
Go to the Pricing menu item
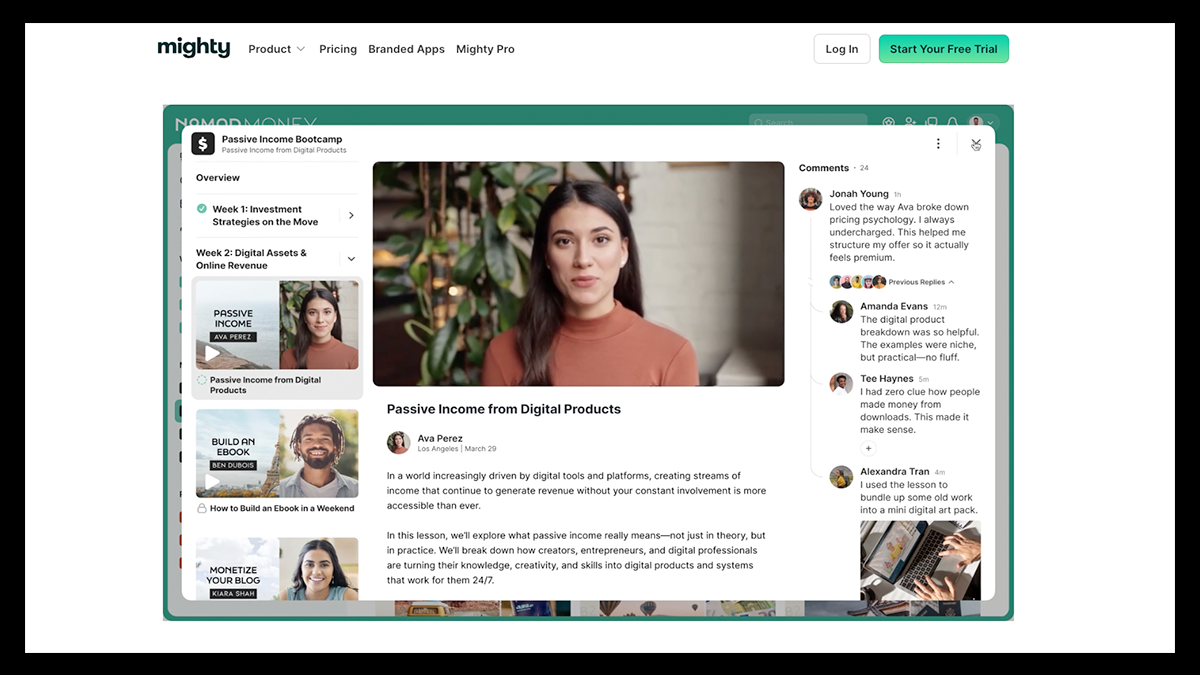click(338, 49)
